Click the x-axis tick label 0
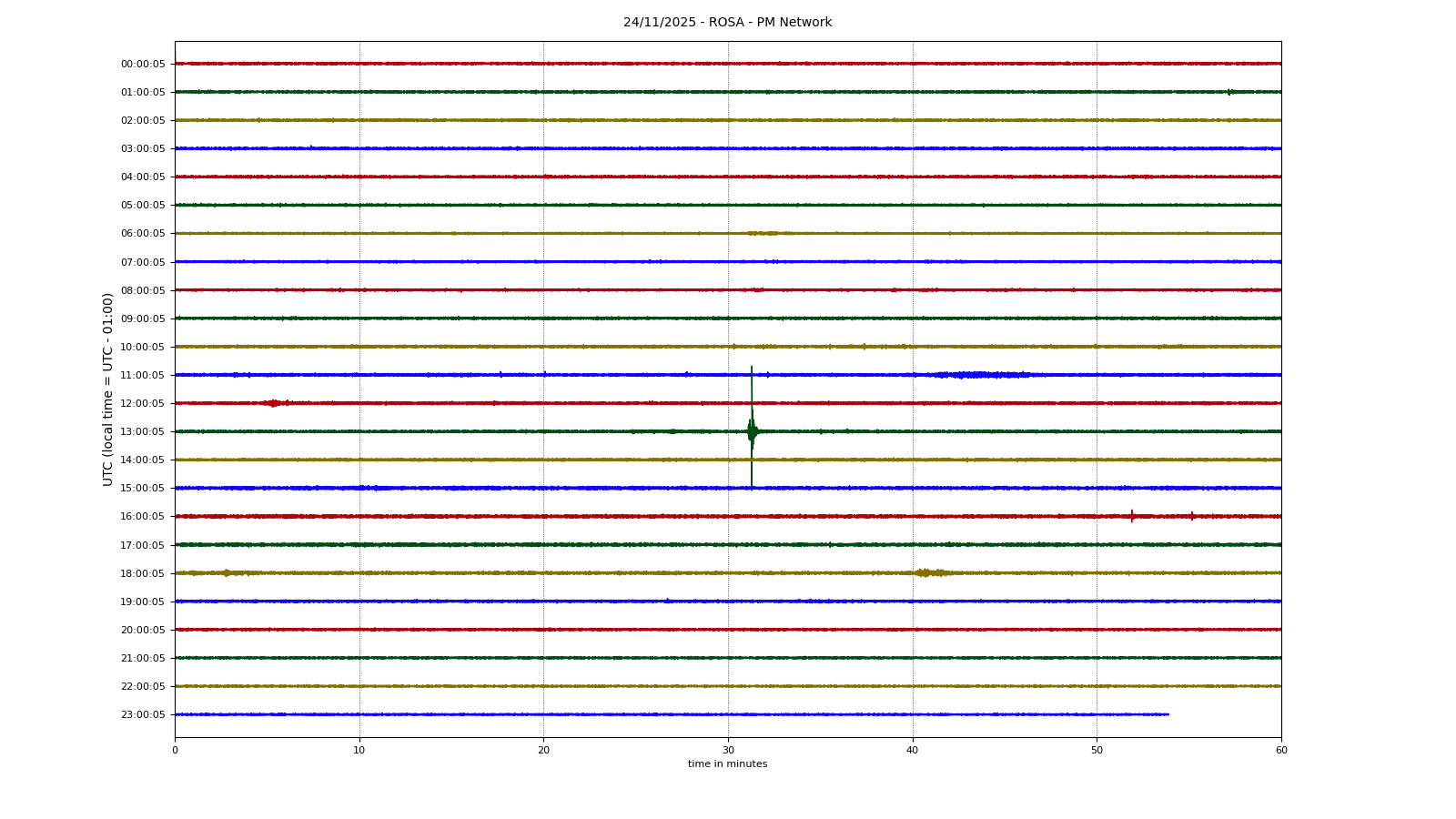Viewport: 1456px width, 819px height. (175, 751)
